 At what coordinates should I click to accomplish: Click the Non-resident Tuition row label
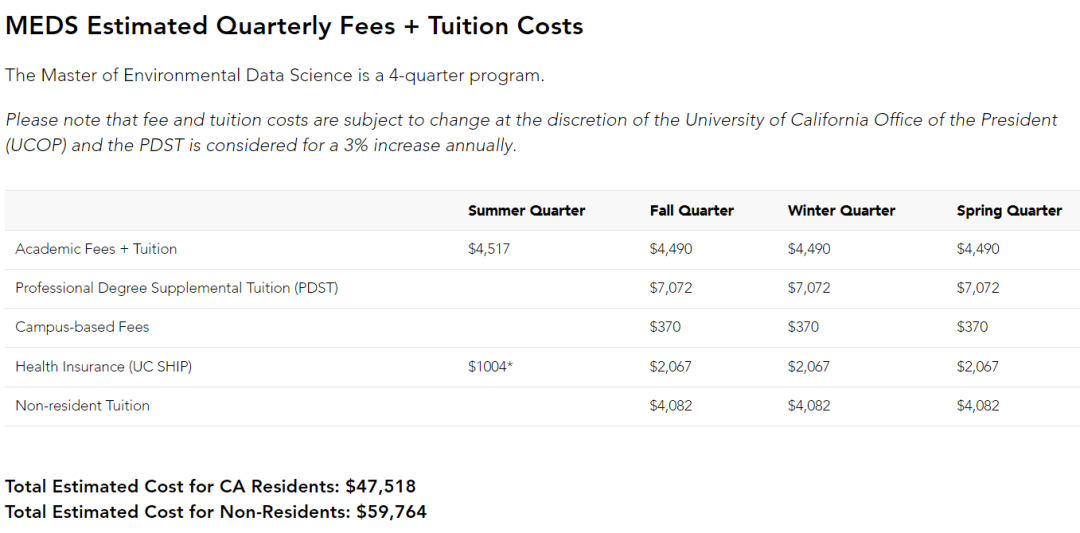(82, 406)
